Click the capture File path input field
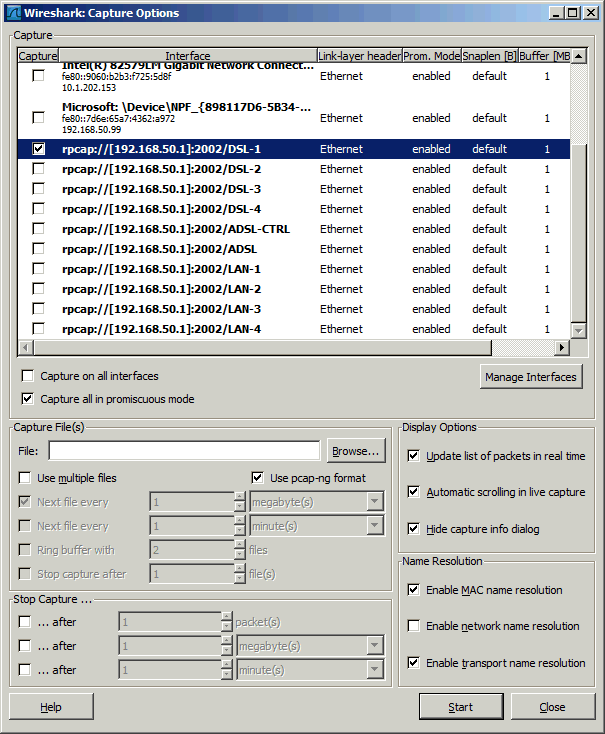 [191, 451]
